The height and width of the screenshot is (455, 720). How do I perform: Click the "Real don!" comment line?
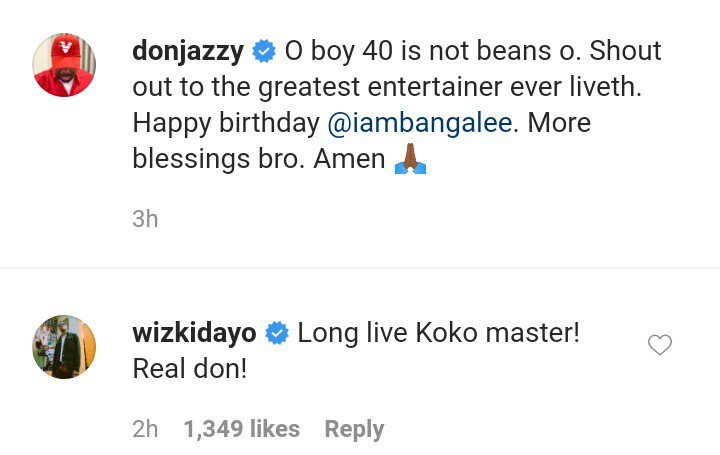[x=190, y=369]
